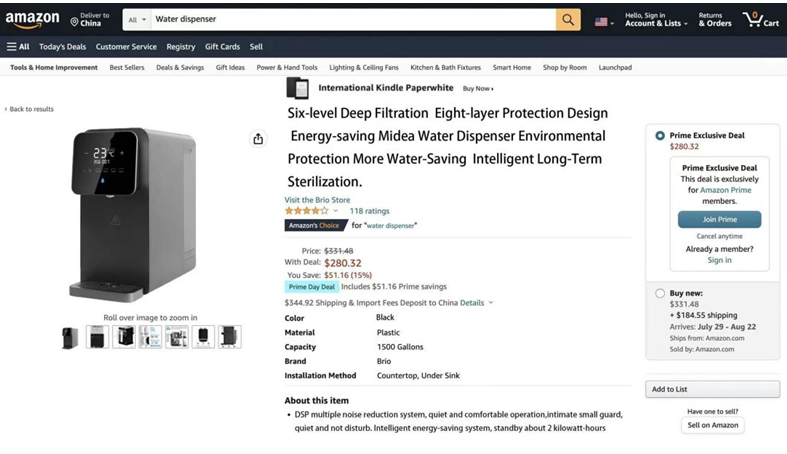Screen dimensions: 787x454
Task: Select the Buy new radio option
Action: 659,293
